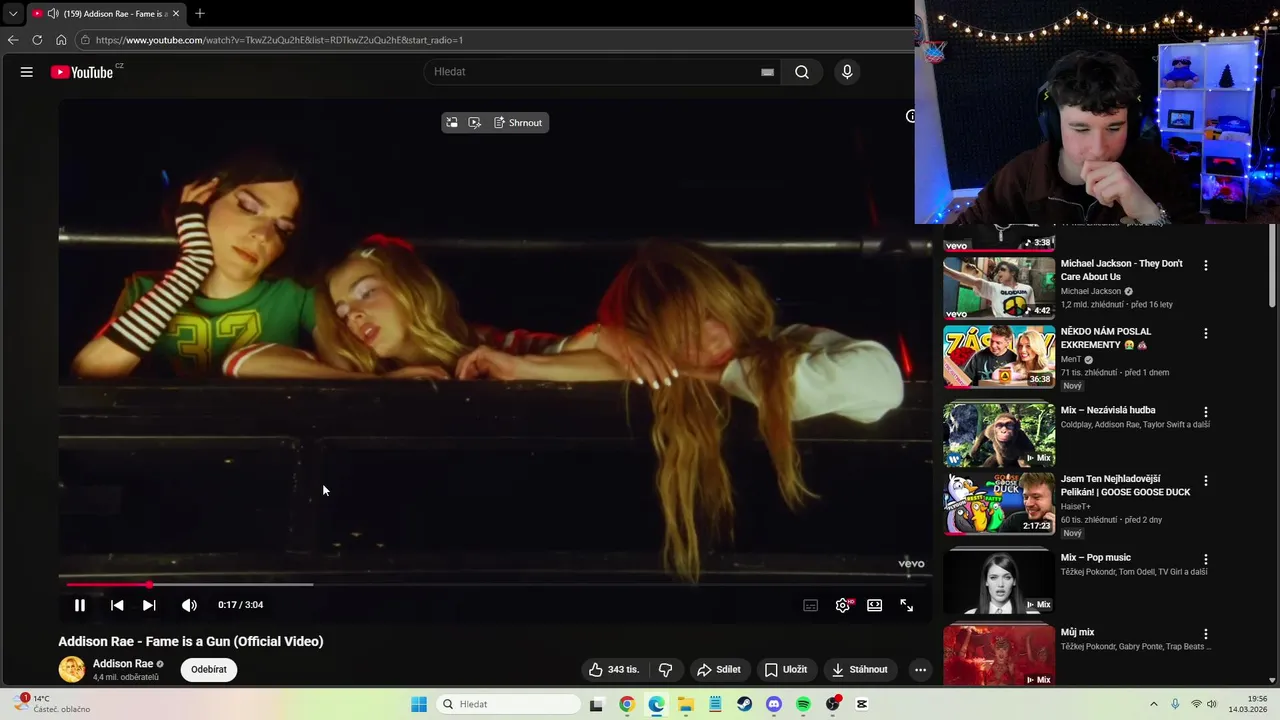Open Spotify from the taskbar
Image resolution: width=1280 pixels, height=720 pixels.
(x=803, y=704)
